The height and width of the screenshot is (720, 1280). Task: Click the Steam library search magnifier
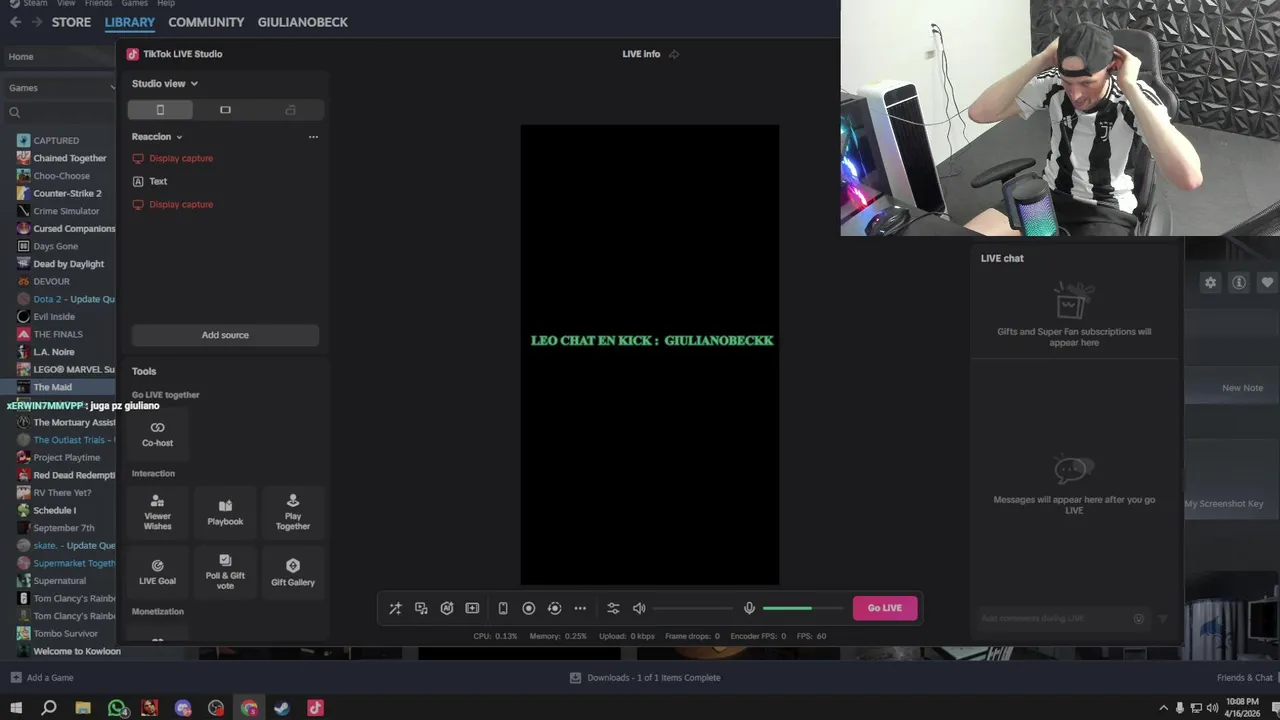15,112
